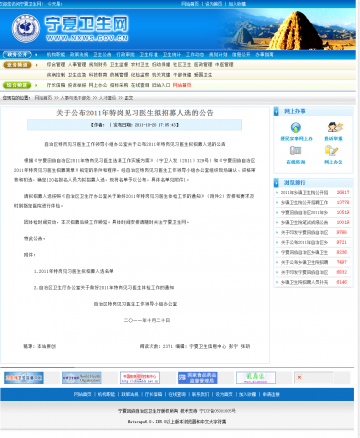Click 网站首页 in the breadcrumb trail
Screen dimensions: 360x438
click(44, 98)
